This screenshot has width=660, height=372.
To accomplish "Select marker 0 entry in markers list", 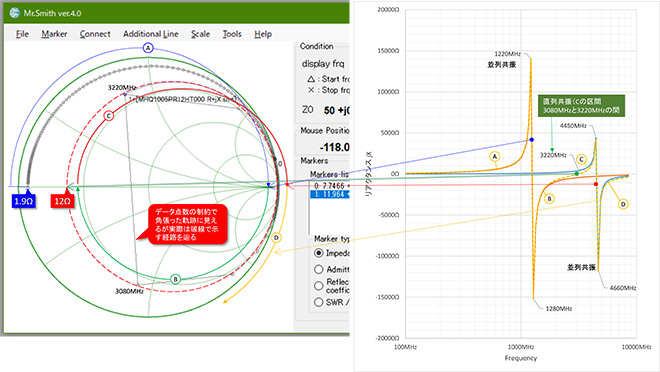I will [x=330, y=186].
